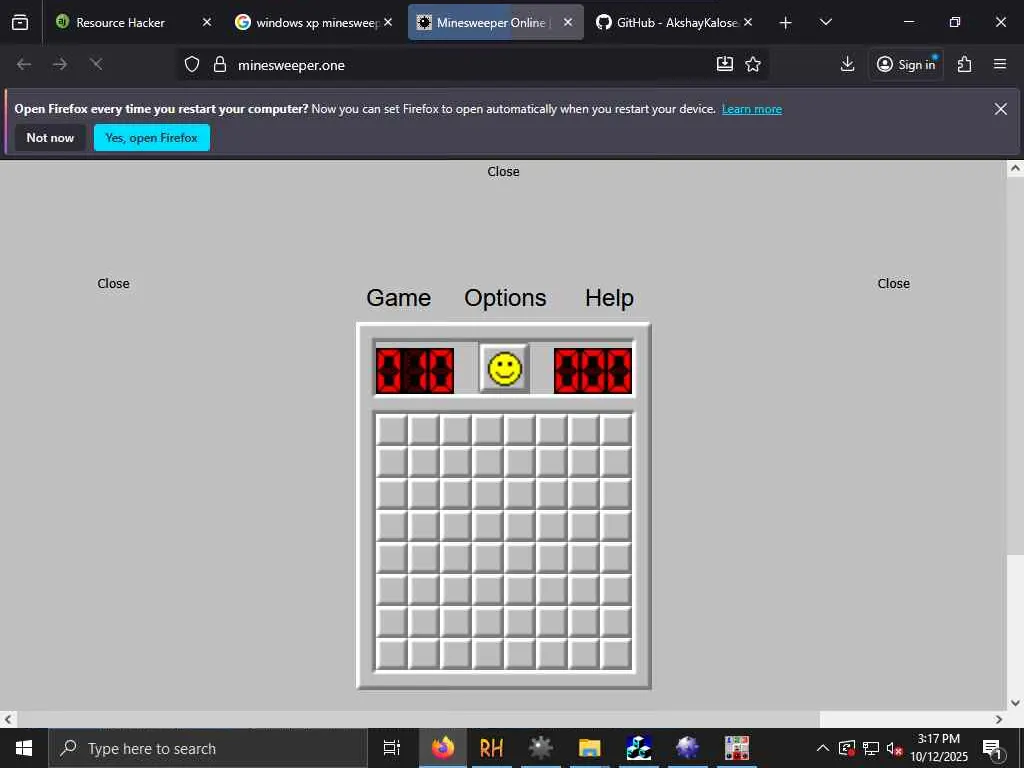Click the network tray icon

coord(871,748)
